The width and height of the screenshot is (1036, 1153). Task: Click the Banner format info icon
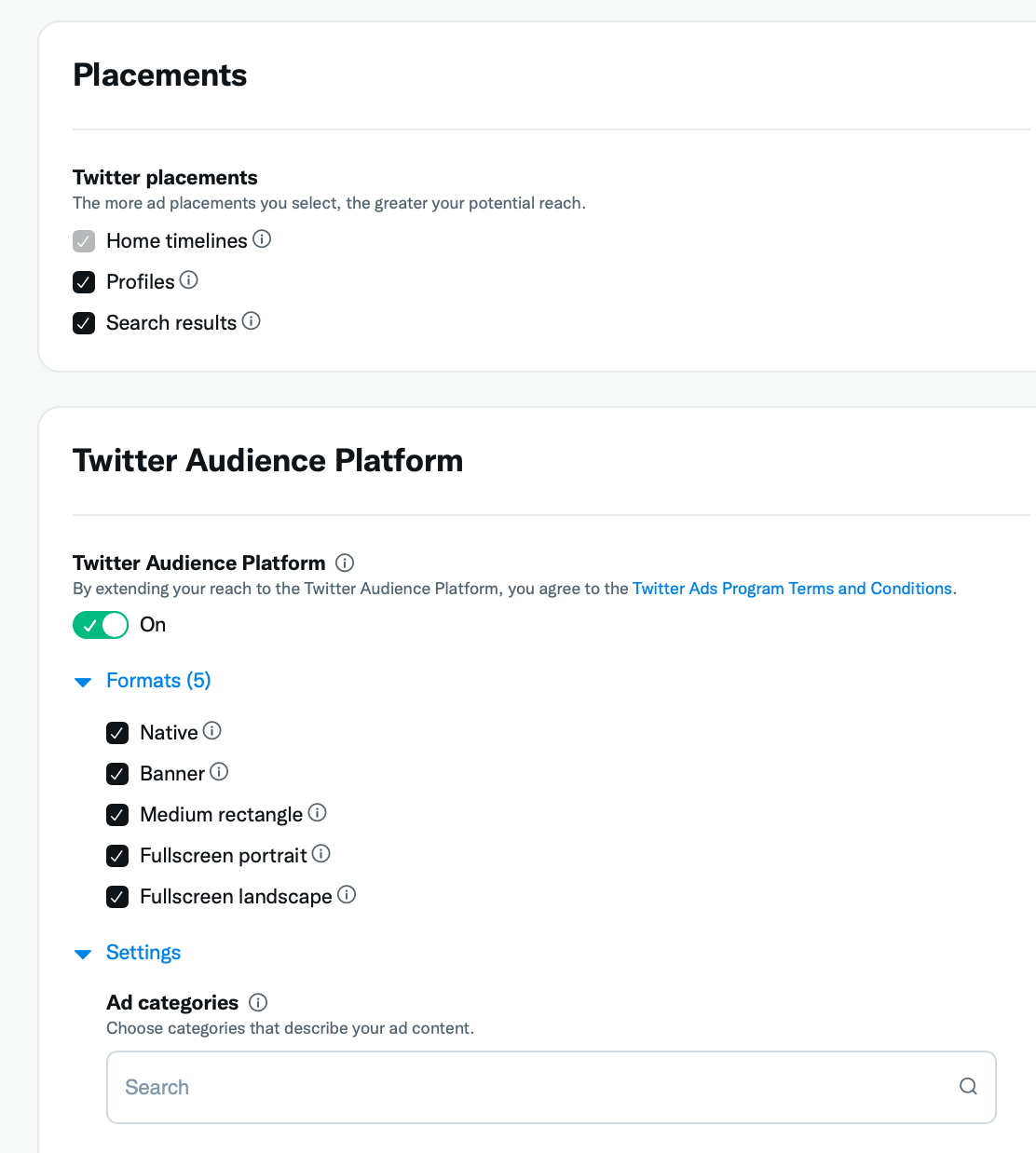(x=219, y=772)
